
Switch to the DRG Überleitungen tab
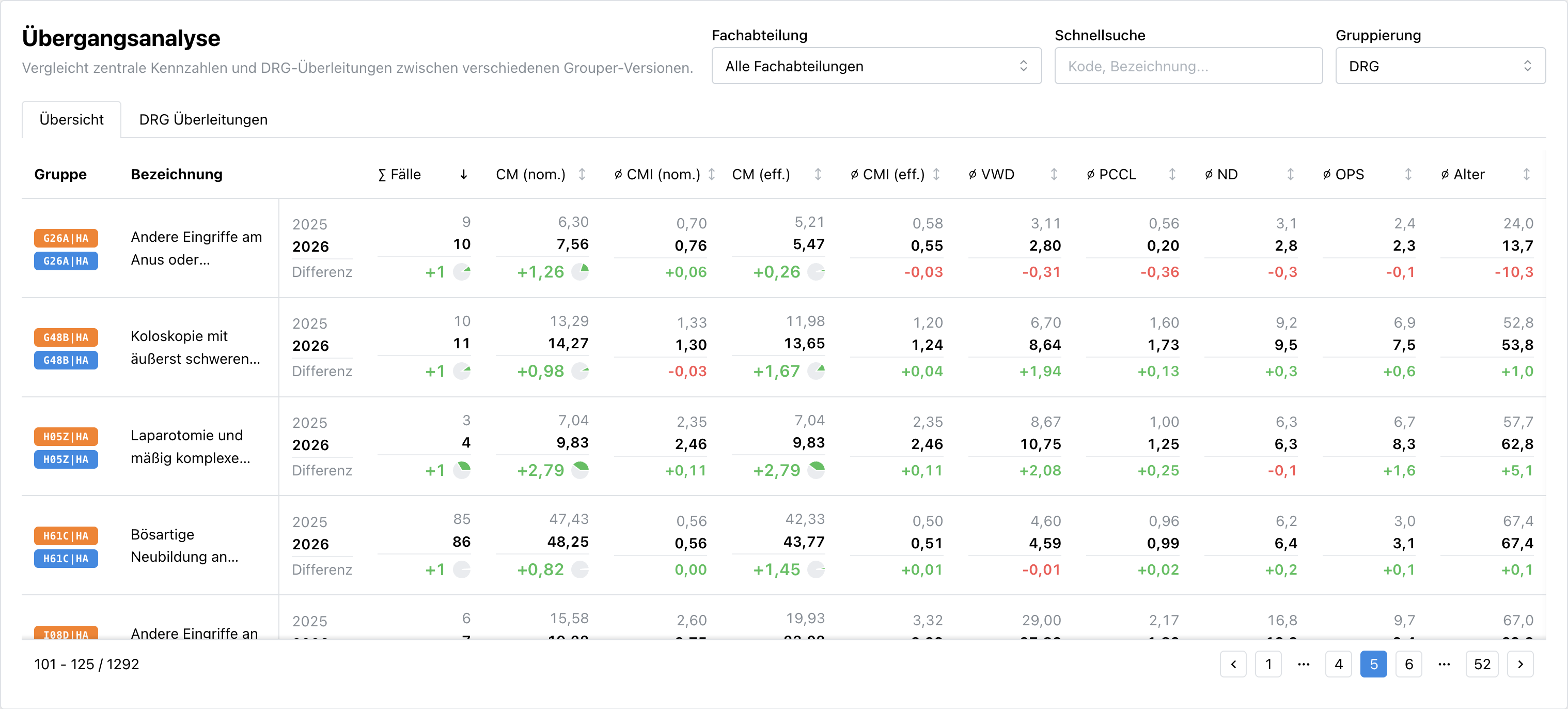tap(202, 119)
